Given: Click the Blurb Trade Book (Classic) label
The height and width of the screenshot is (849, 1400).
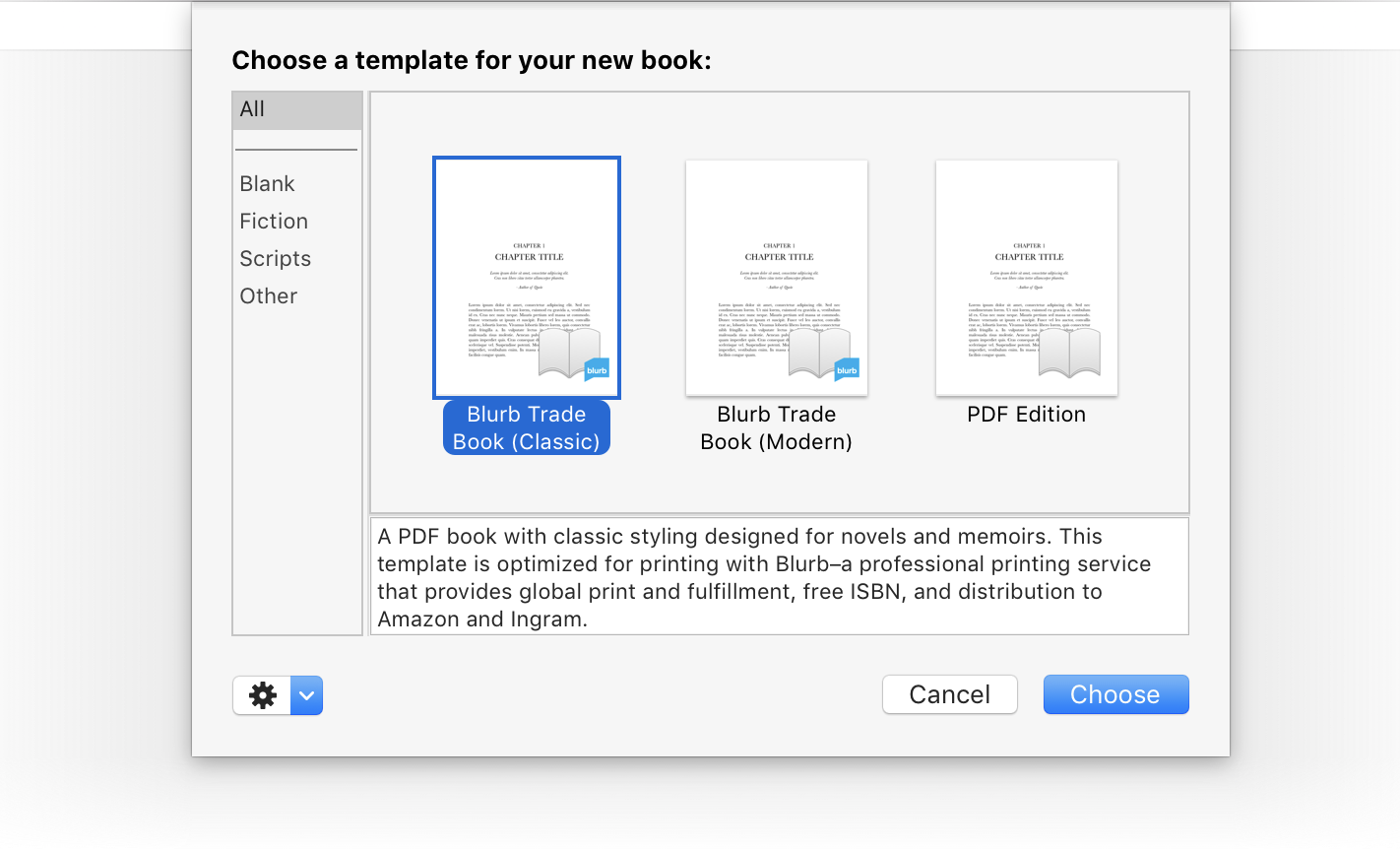Looking at the screenshot, I should [527, 427].
